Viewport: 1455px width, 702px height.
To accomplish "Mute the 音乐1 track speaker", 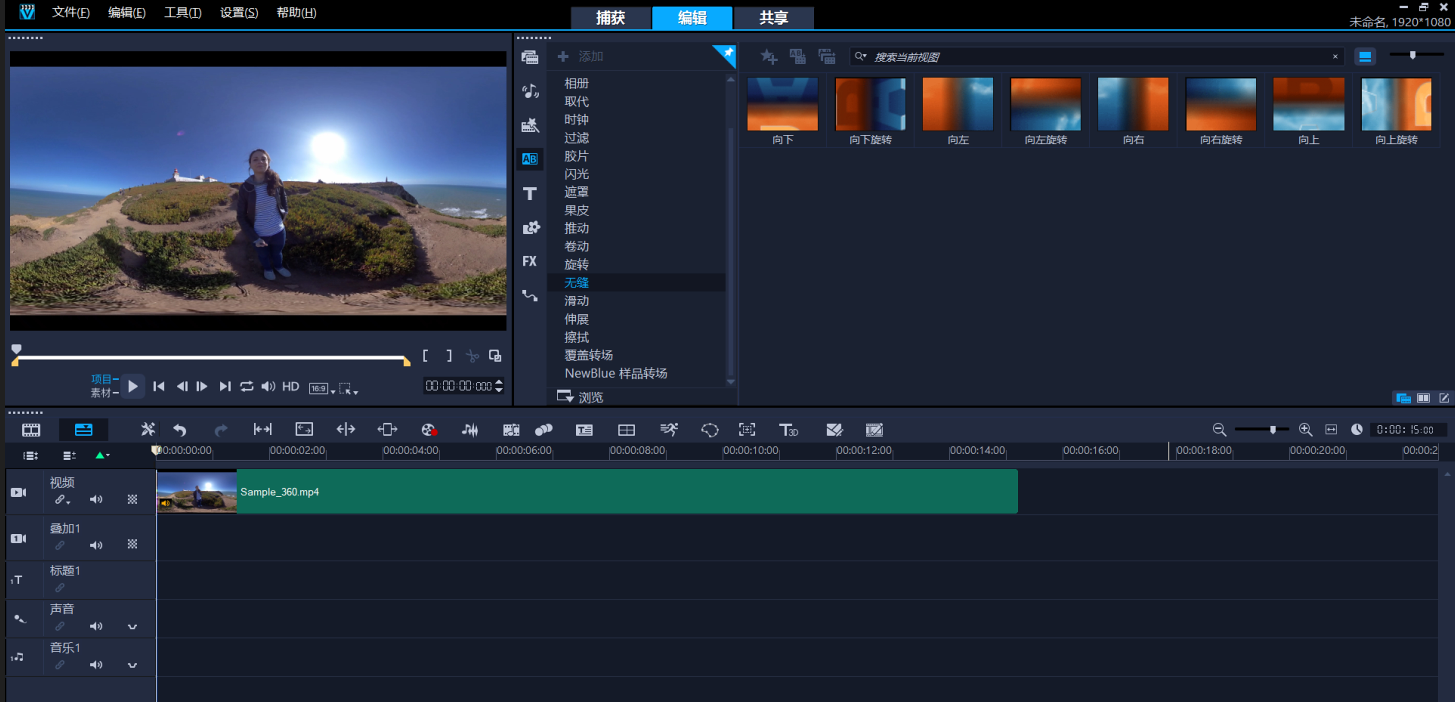I will 96,665.
